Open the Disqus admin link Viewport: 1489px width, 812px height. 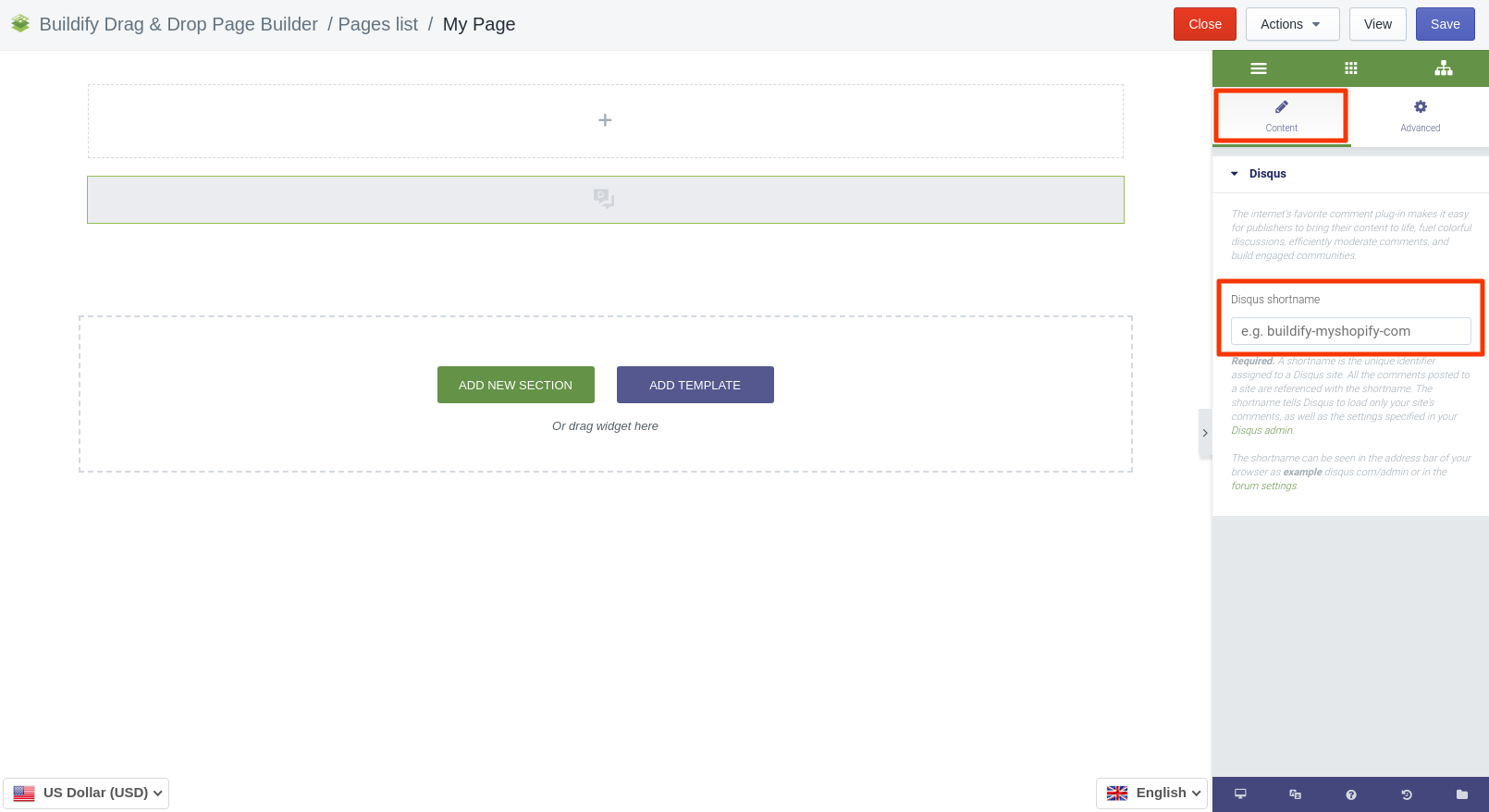click(x=1261, y=430)
